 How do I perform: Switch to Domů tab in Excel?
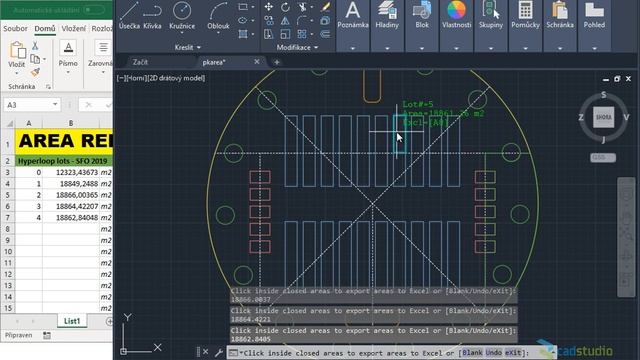point(44,29)
